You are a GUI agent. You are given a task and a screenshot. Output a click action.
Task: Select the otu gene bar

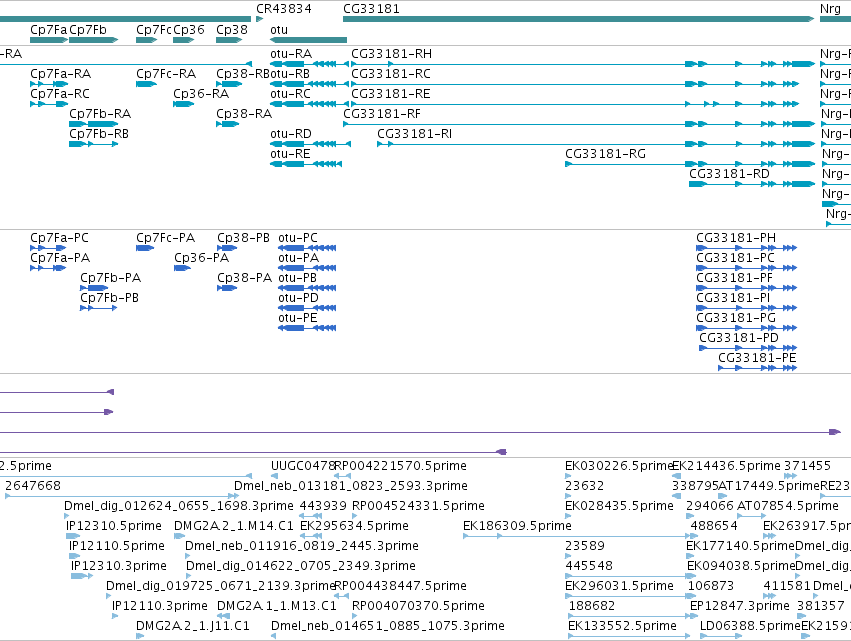[308, 40]
